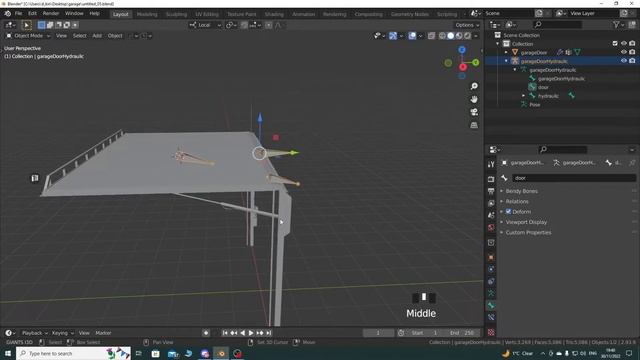Toggle X-ray display in viewport header
Screen dimensions: 640x360
tap(431, 36)
